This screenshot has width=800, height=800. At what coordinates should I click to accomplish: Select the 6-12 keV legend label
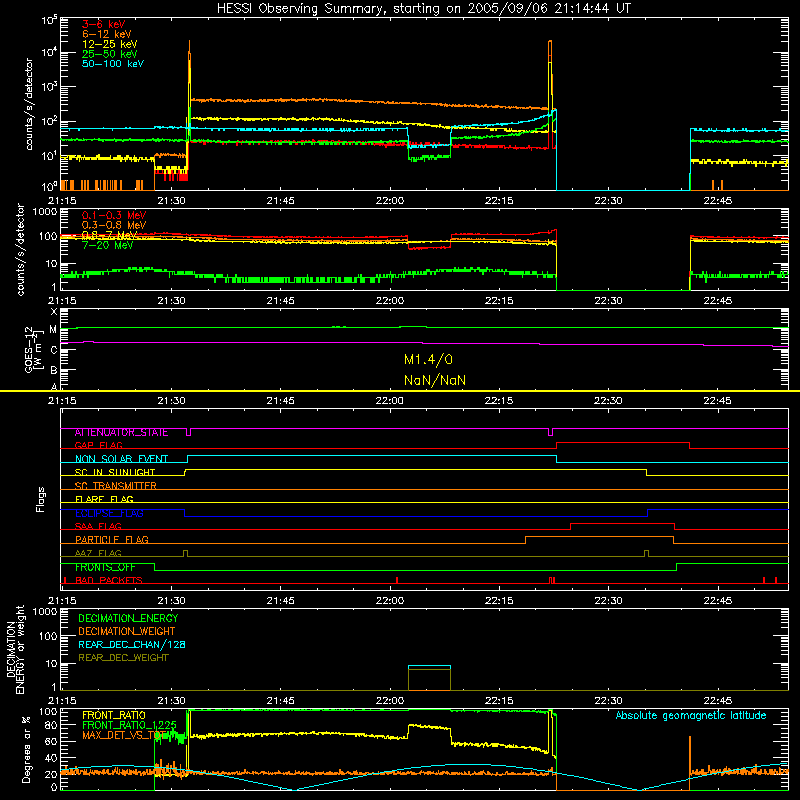pyautogui.click(x=106, y=34)
